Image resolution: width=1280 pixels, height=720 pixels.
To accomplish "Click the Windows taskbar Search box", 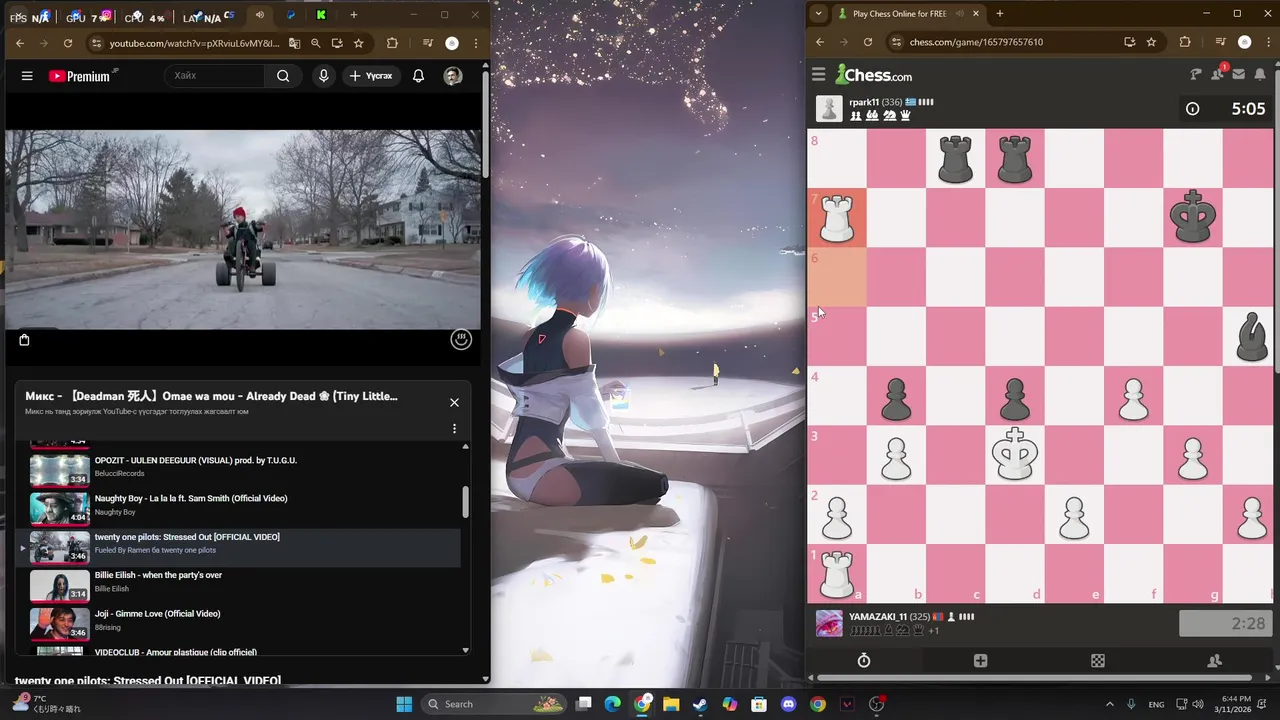I will click(x=495, y=704).
